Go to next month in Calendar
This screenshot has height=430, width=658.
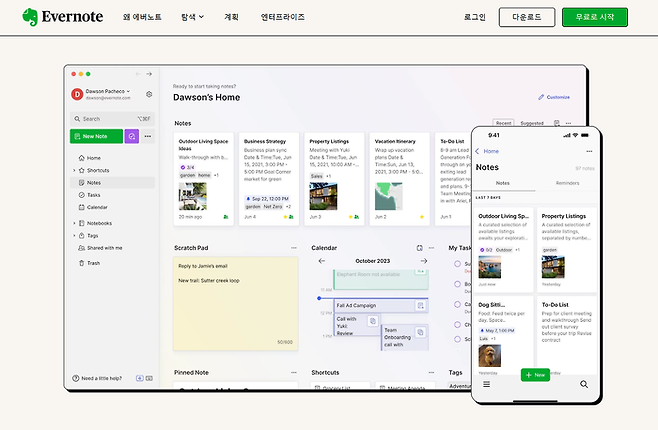click(424, 261)
